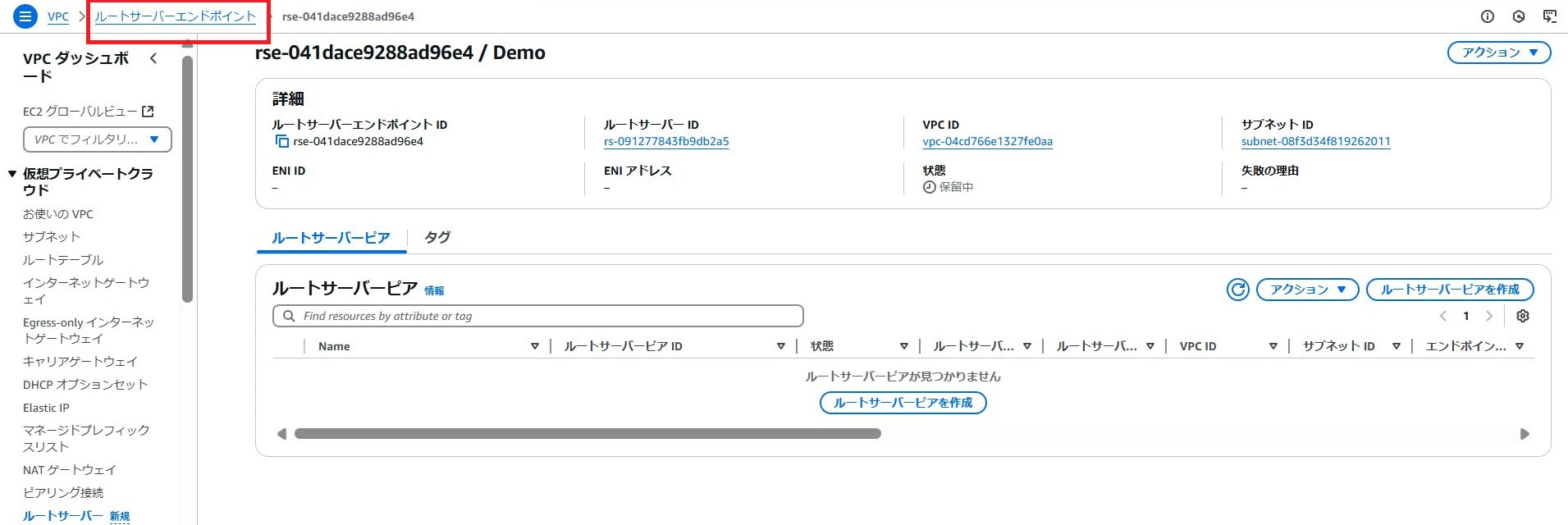
Task: Open 情報 link beside ルートサーバーピア heading
Action: point(434,291)
